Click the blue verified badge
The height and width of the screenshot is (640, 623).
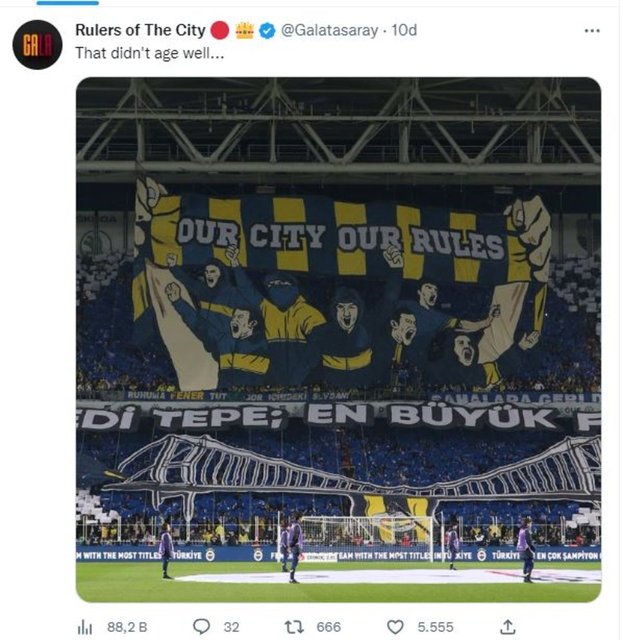[267, 30]
